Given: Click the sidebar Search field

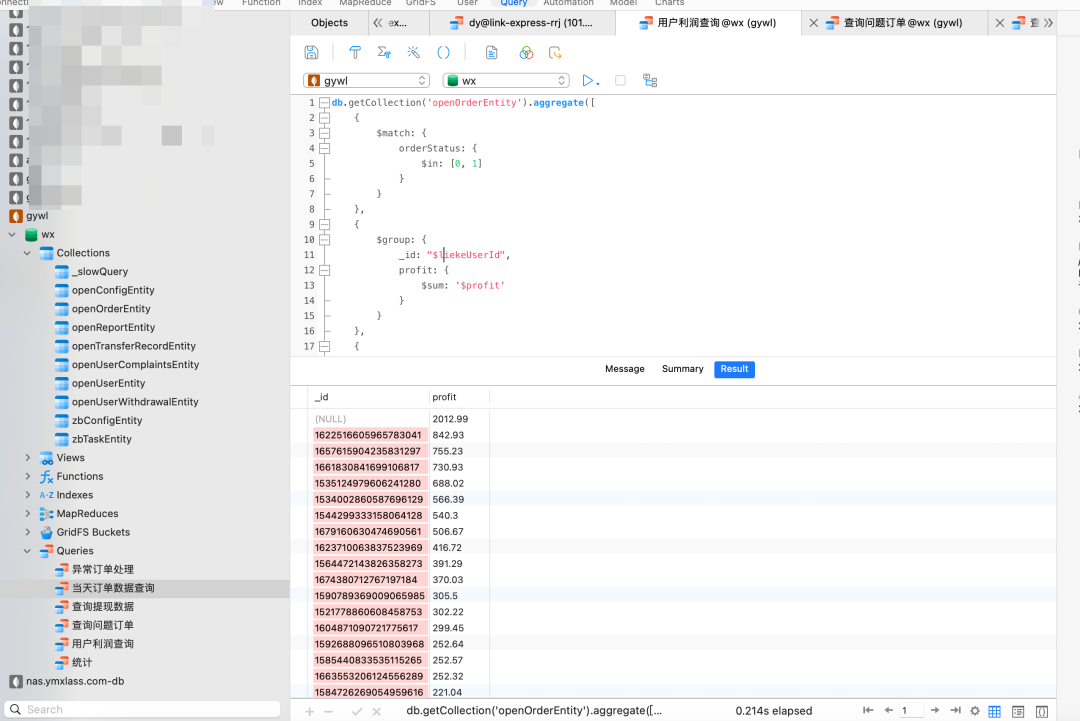Looking at the screenshot, I should point(143,709).
